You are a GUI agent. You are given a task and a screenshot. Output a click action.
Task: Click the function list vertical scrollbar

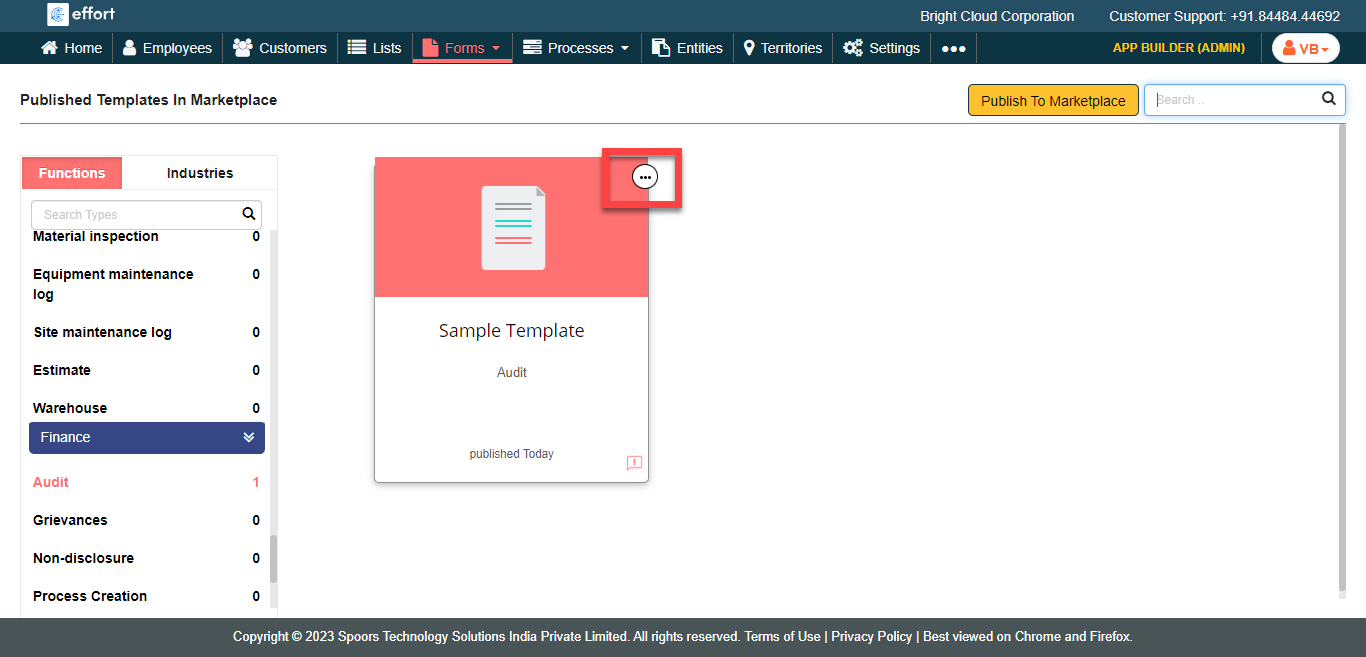(x=274, y=558)
